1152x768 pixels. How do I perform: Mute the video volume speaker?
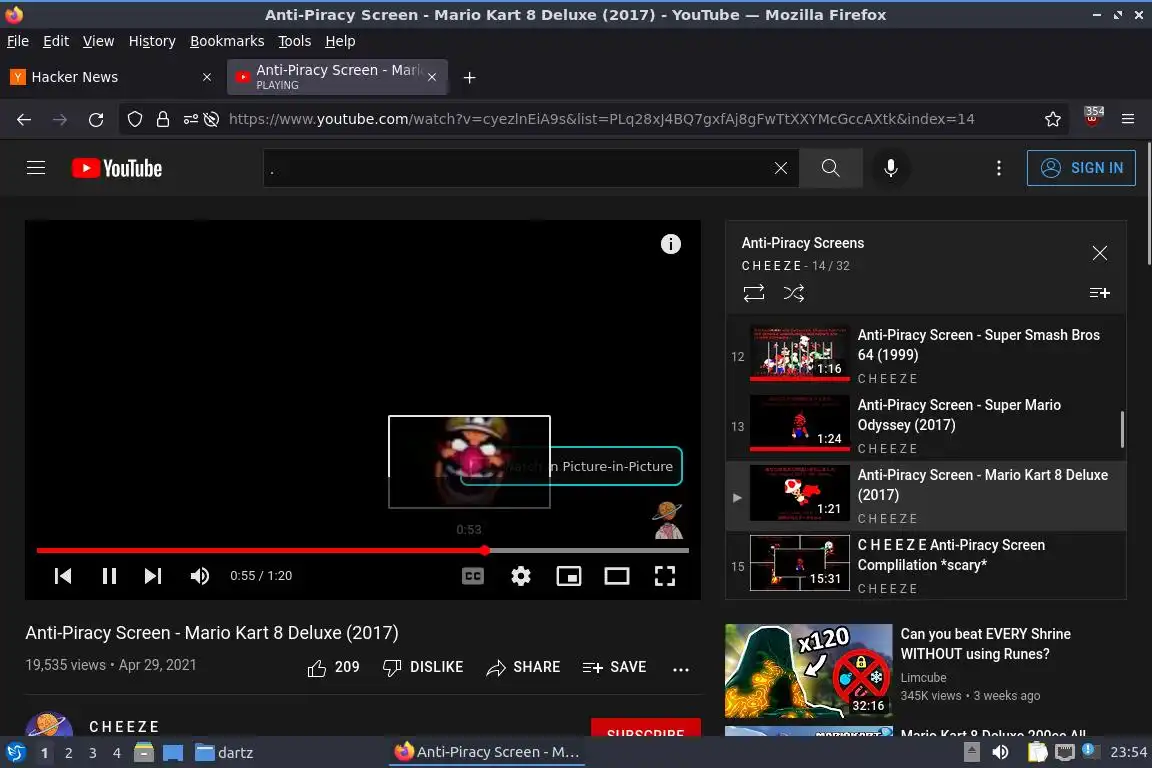199,576
